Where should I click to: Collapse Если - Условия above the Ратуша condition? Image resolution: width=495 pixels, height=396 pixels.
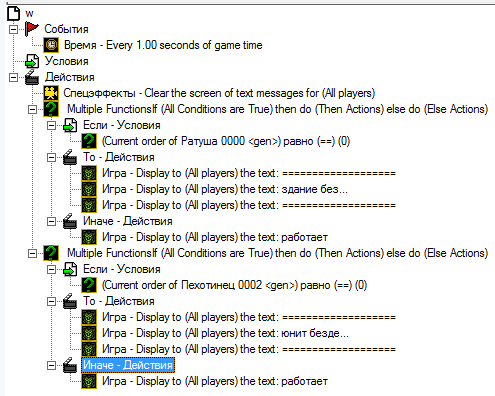click(x=51, y=125)
